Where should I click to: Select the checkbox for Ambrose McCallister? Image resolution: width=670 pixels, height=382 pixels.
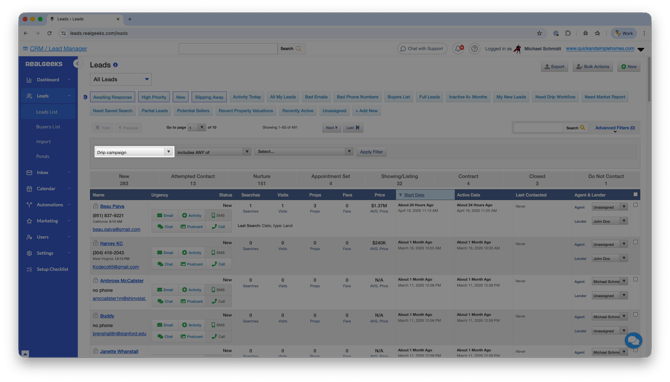(x=635, y=279)
